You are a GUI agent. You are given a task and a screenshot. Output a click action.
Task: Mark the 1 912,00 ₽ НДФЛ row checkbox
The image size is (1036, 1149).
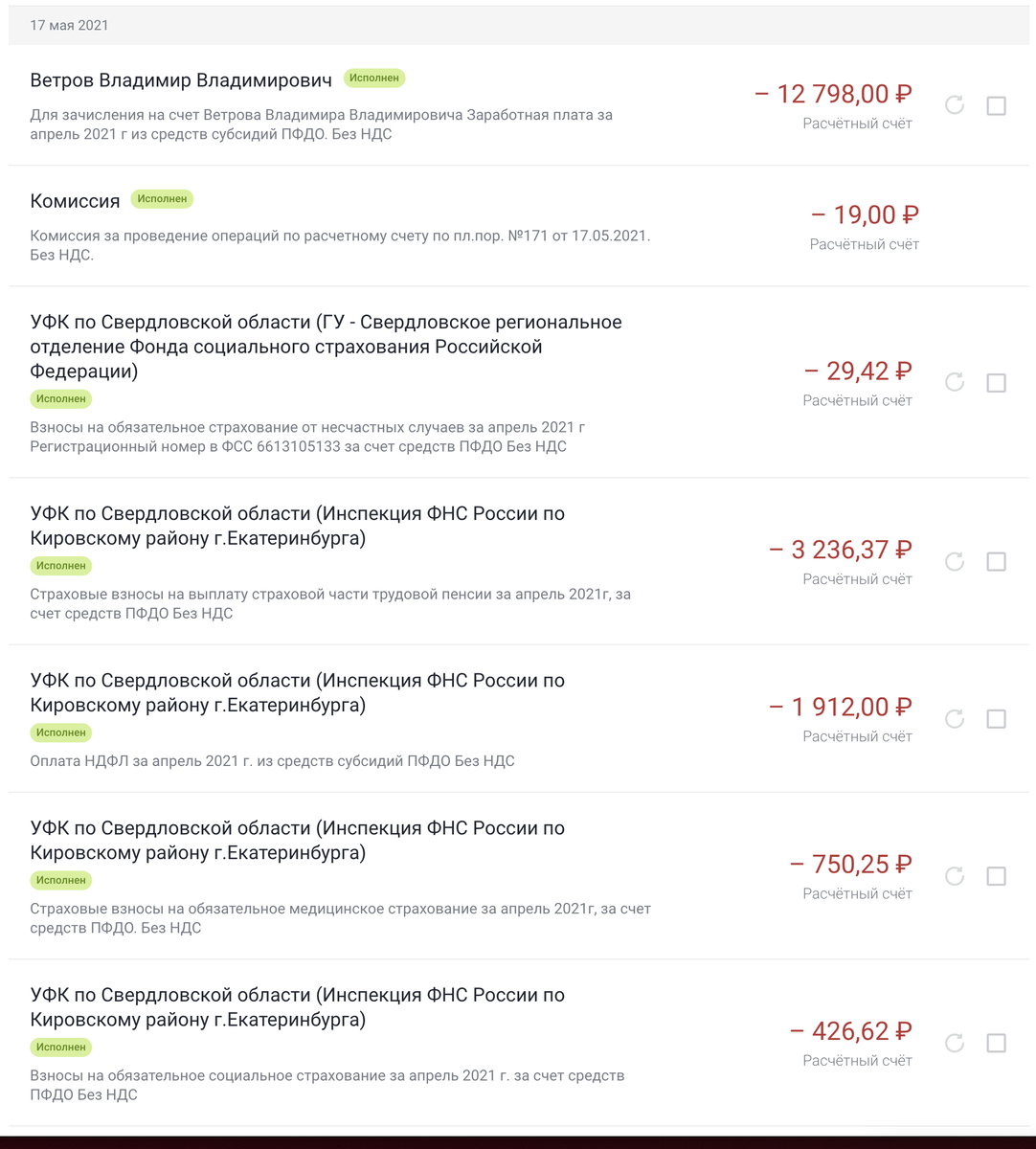click(x=996, y=719)
